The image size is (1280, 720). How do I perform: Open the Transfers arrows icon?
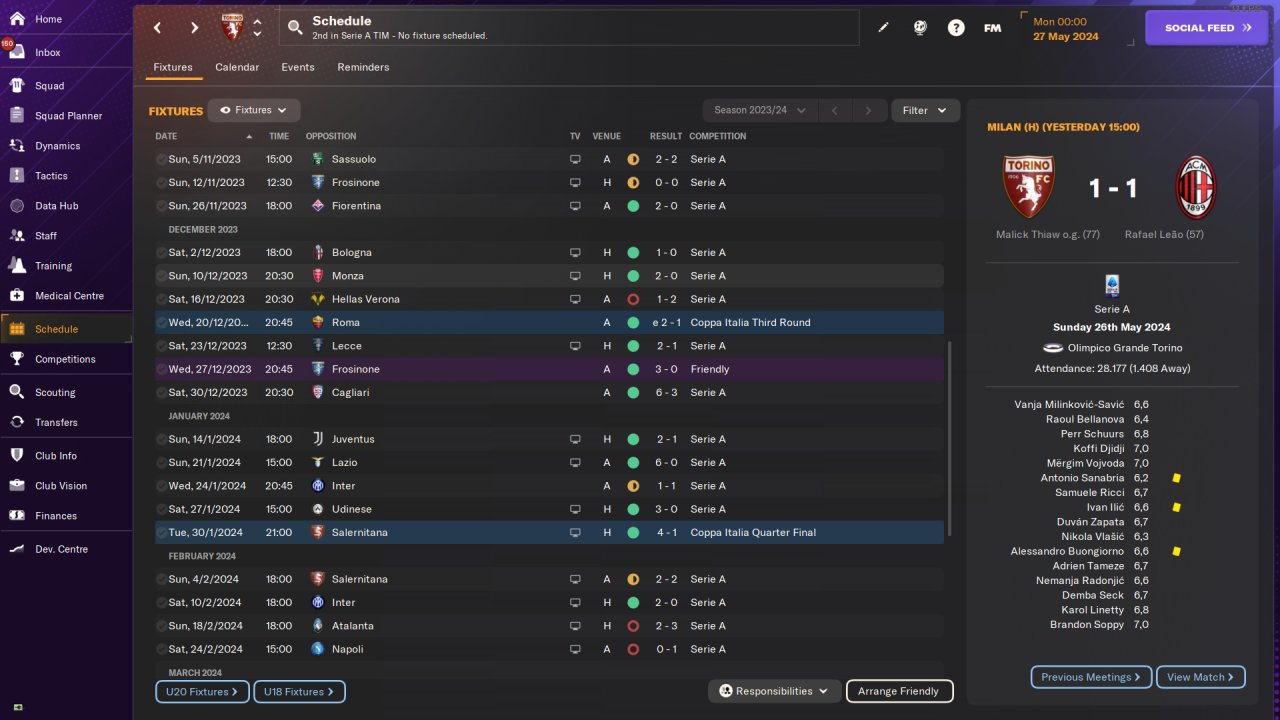coord(17,422)
